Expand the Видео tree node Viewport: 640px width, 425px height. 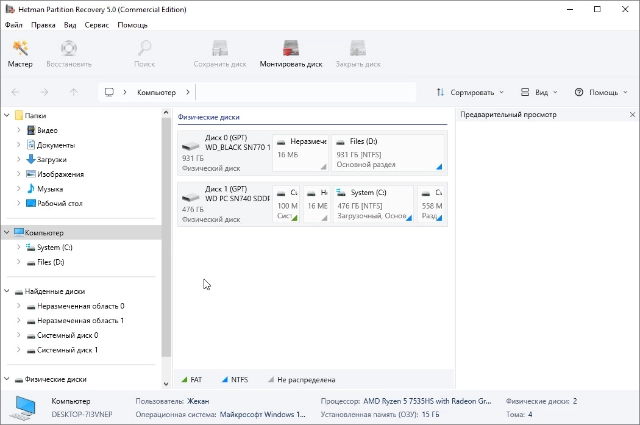coord(18,130)
